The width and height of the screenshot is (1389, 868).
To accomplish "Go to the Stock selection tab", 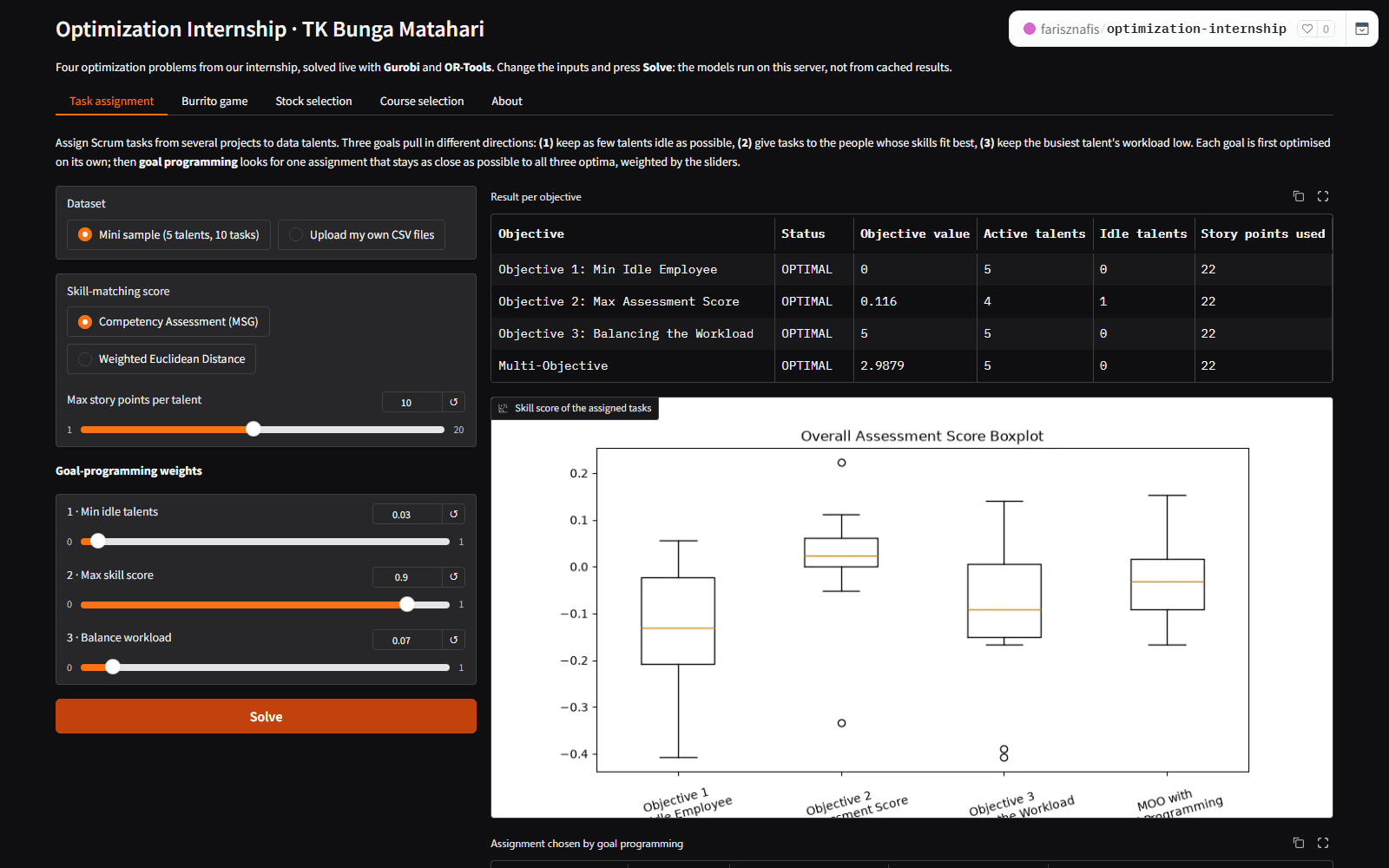I will tap(313, 101).
